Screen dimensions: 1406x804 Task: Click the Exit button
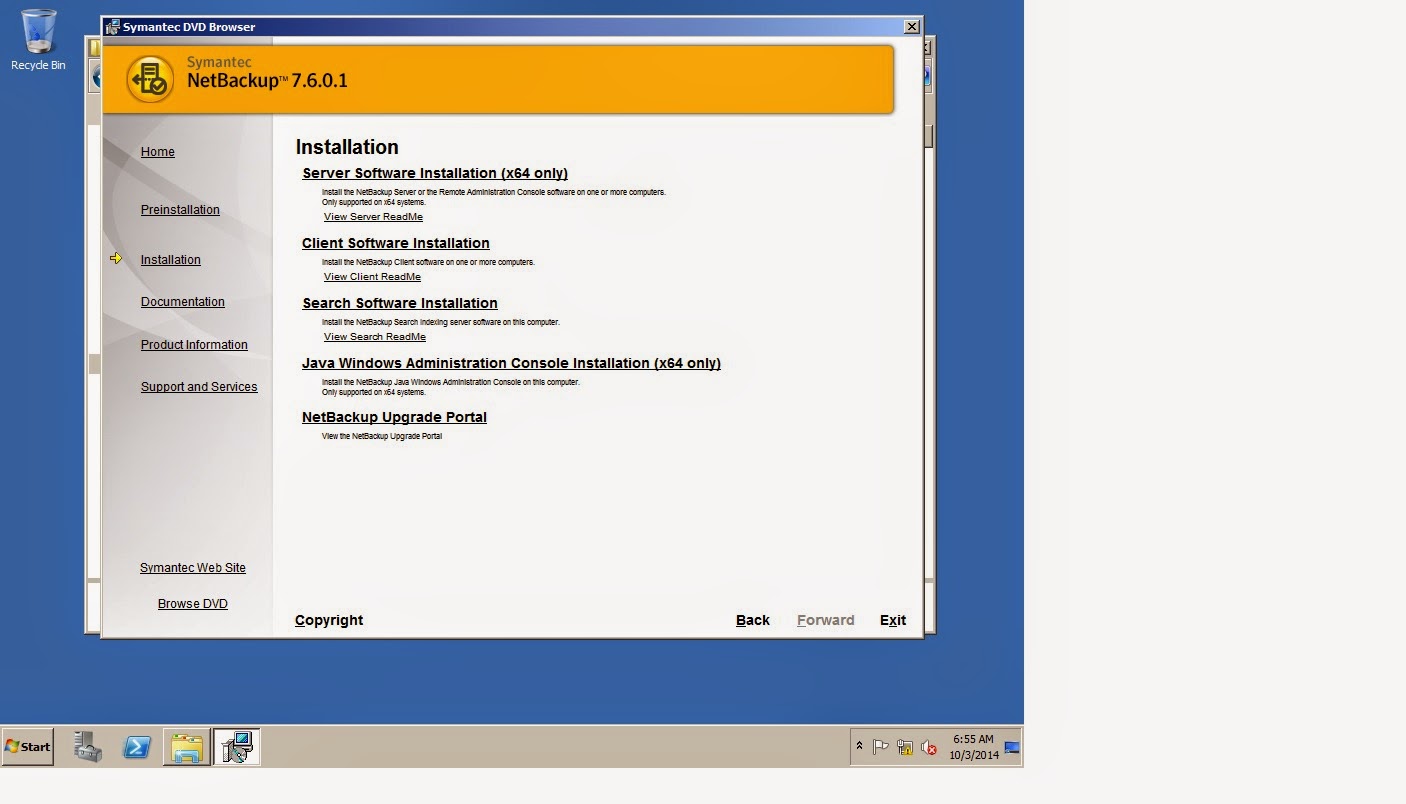tap(892, 620)
